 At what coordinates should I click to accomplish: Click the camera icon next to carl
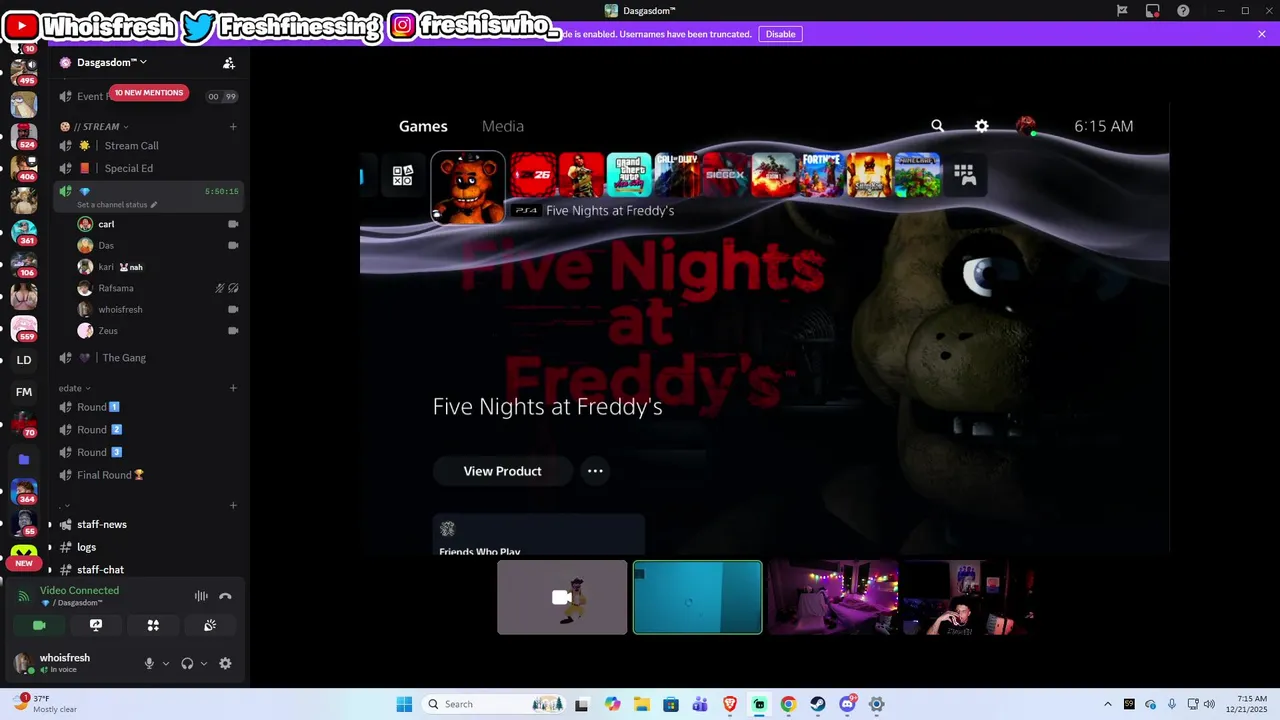233,225
